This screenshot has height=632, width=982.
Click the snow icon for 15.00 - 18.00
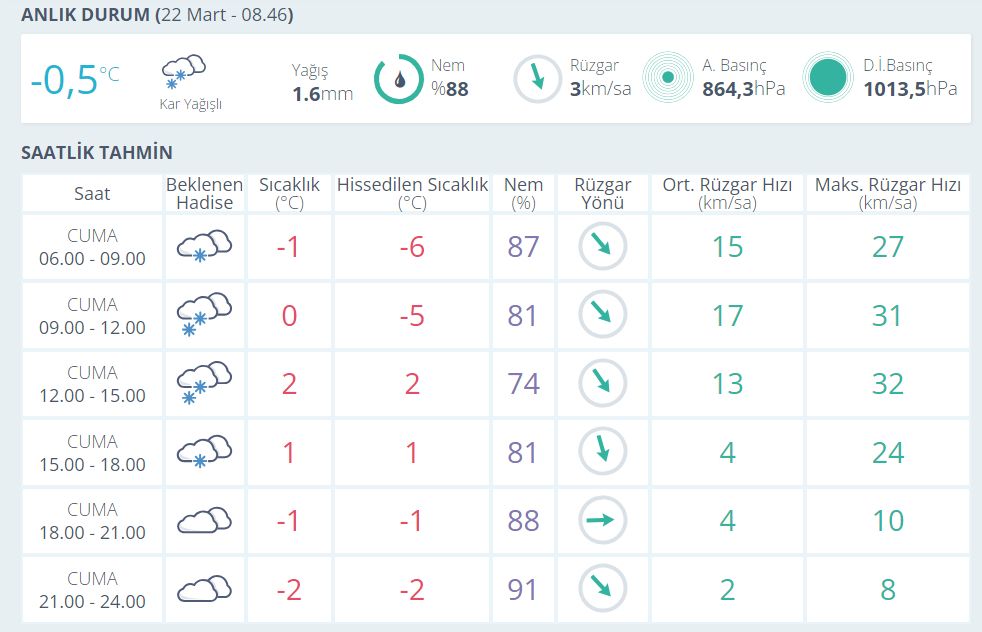[x=204, y=452]
